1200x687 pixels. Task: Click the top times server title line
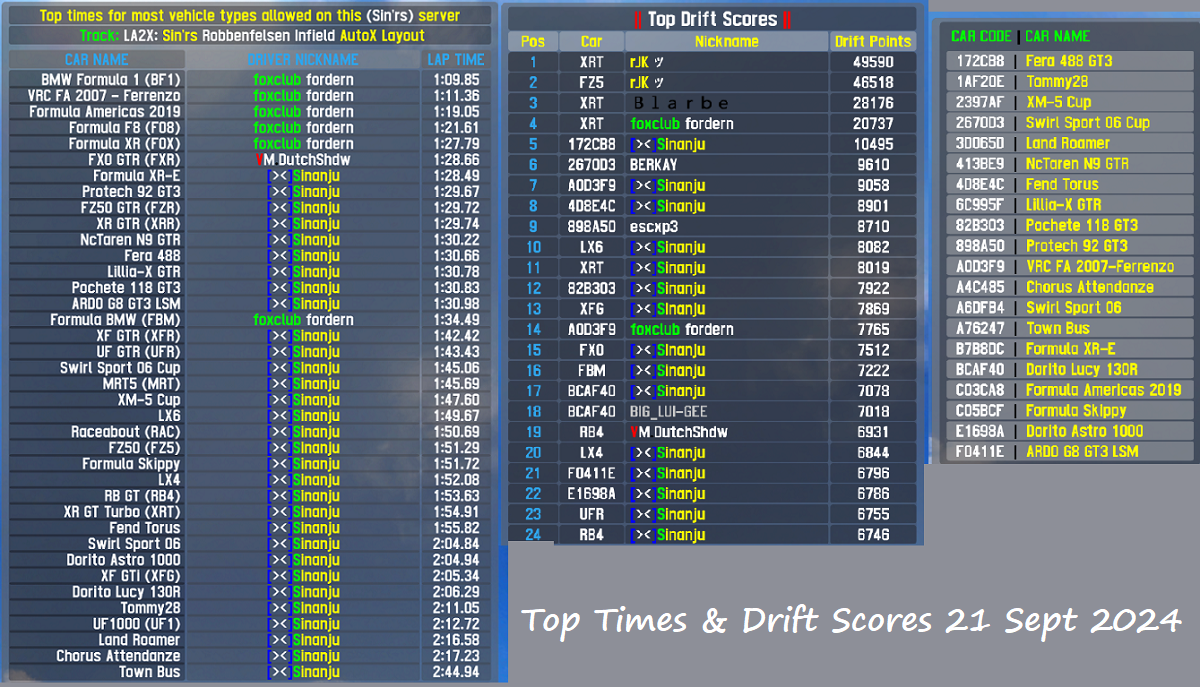click(x=250, y=16)
